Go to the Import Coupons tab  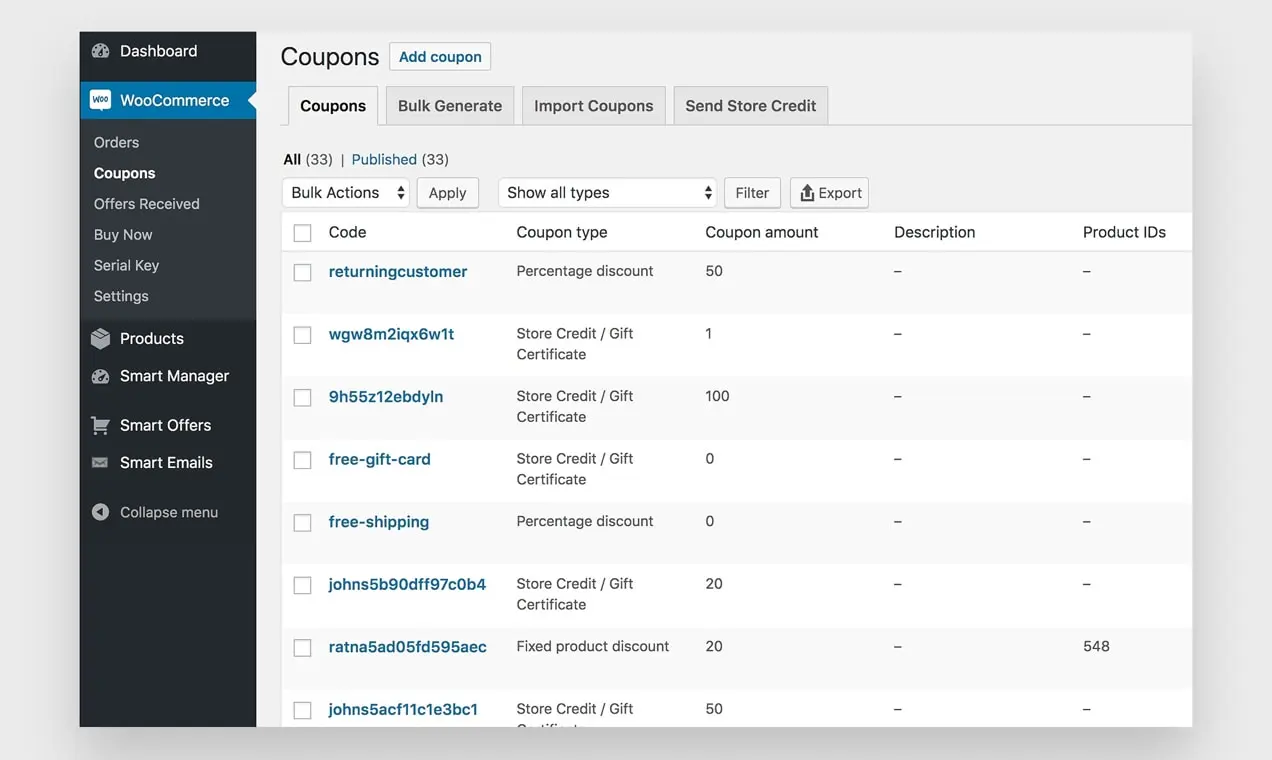[x=594, y=106]
